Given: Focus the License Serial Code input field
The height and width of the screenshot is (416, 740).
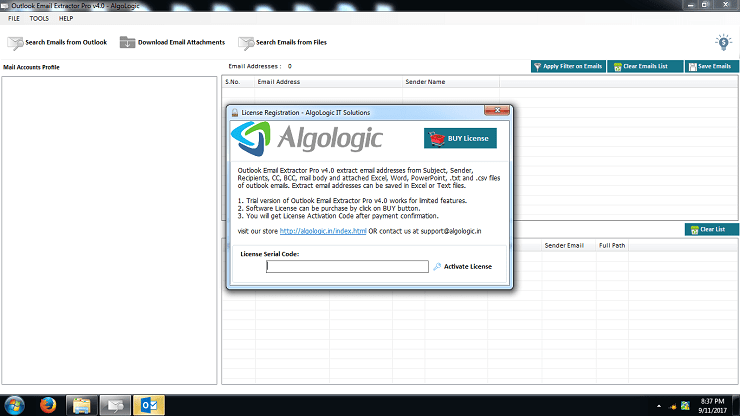Looking at the screenshot, I should (x=347, y=267).
